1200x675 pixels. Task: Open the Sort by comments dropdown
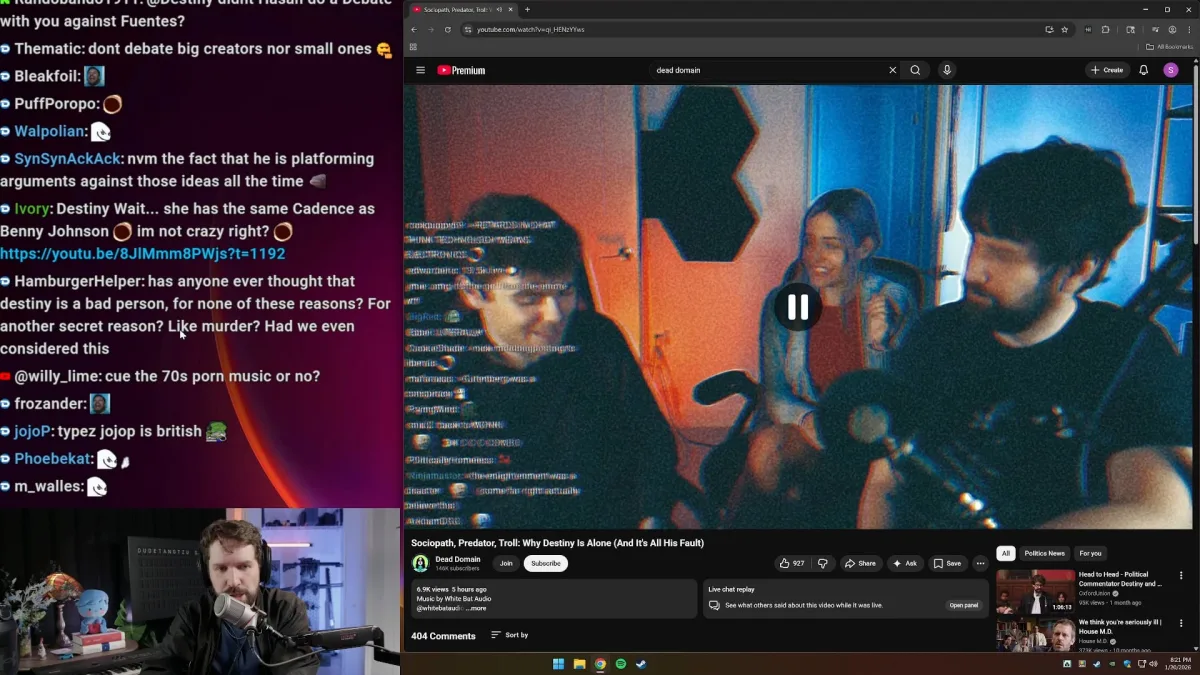click(510, 635)
